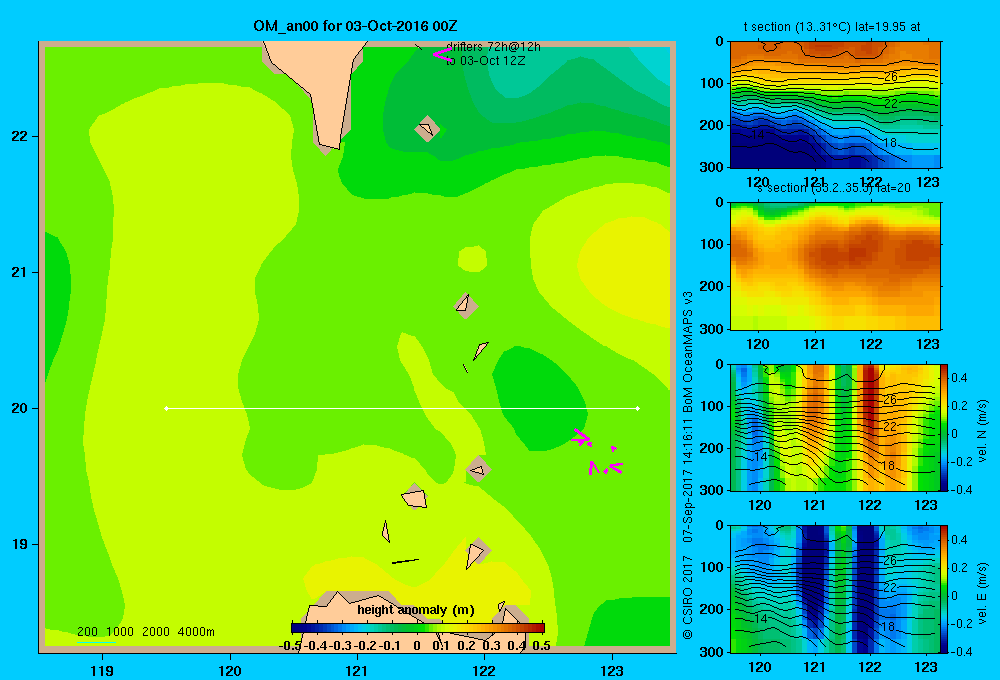Click the CSIRO BoM OceanMAPS v3 copyright text
1000x680 pixels.
pos(688,465)
